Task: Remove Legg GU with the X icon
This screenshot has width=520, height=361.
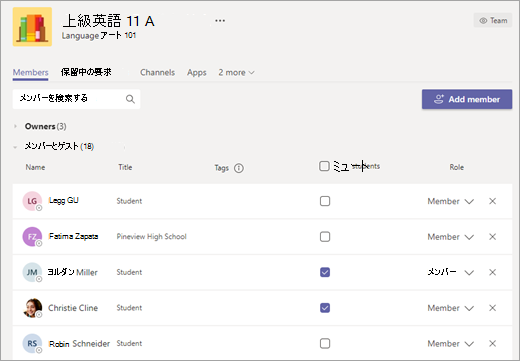Action: tap(493, 201)
